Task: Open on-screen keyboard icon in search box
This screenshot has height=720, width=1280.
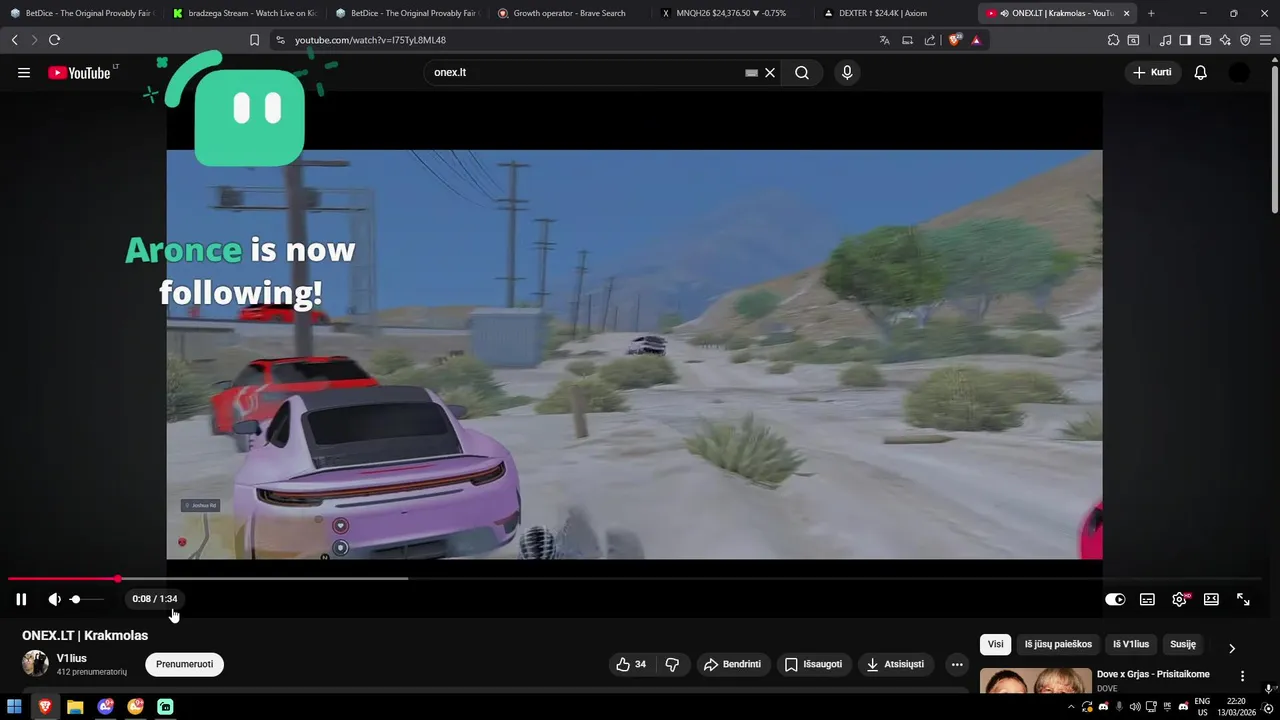Action: coord(751,73)
